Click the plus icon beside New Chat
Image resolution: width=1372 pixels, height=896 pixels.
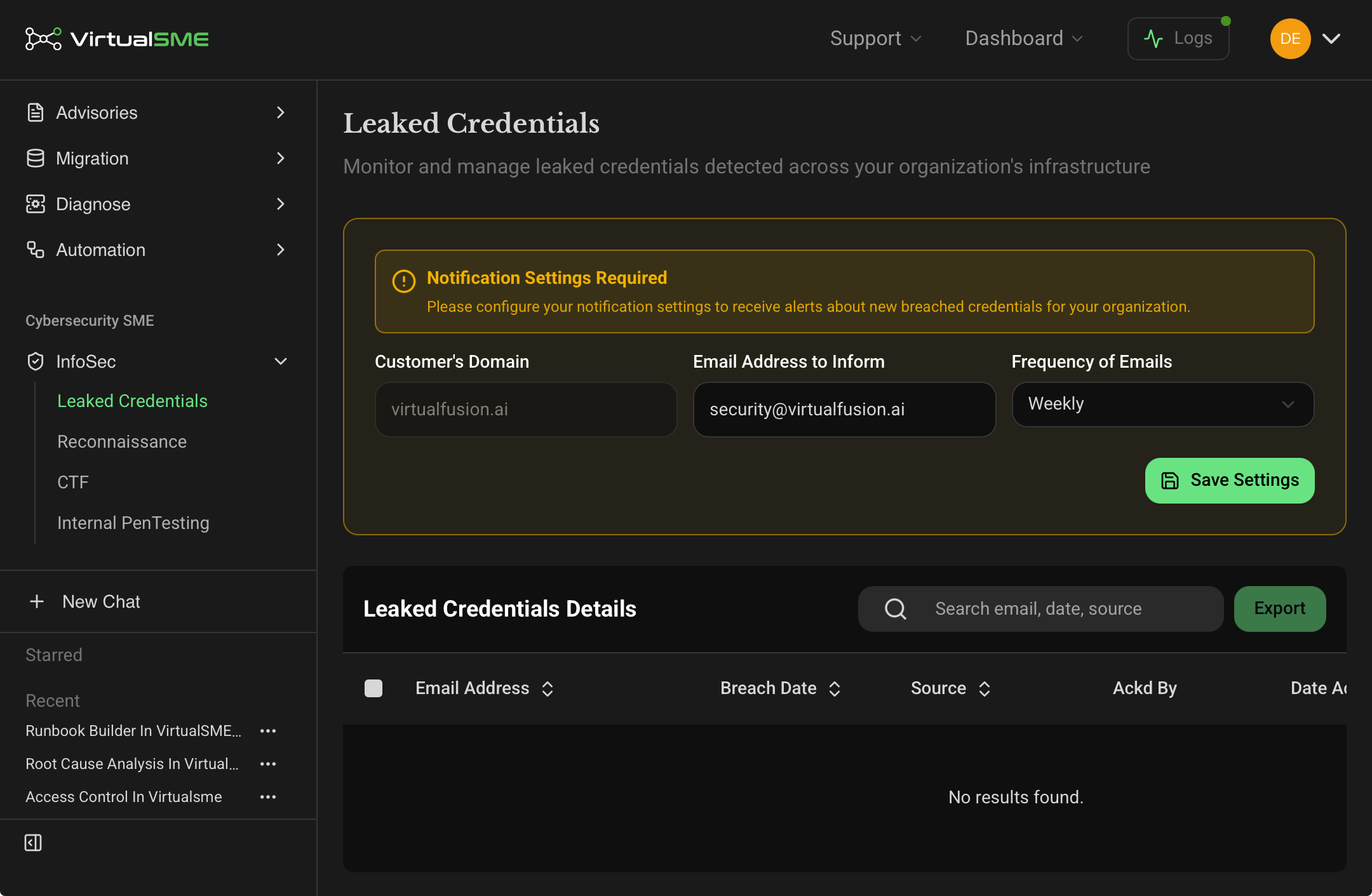pyautogui.click(x=37, y=601)
